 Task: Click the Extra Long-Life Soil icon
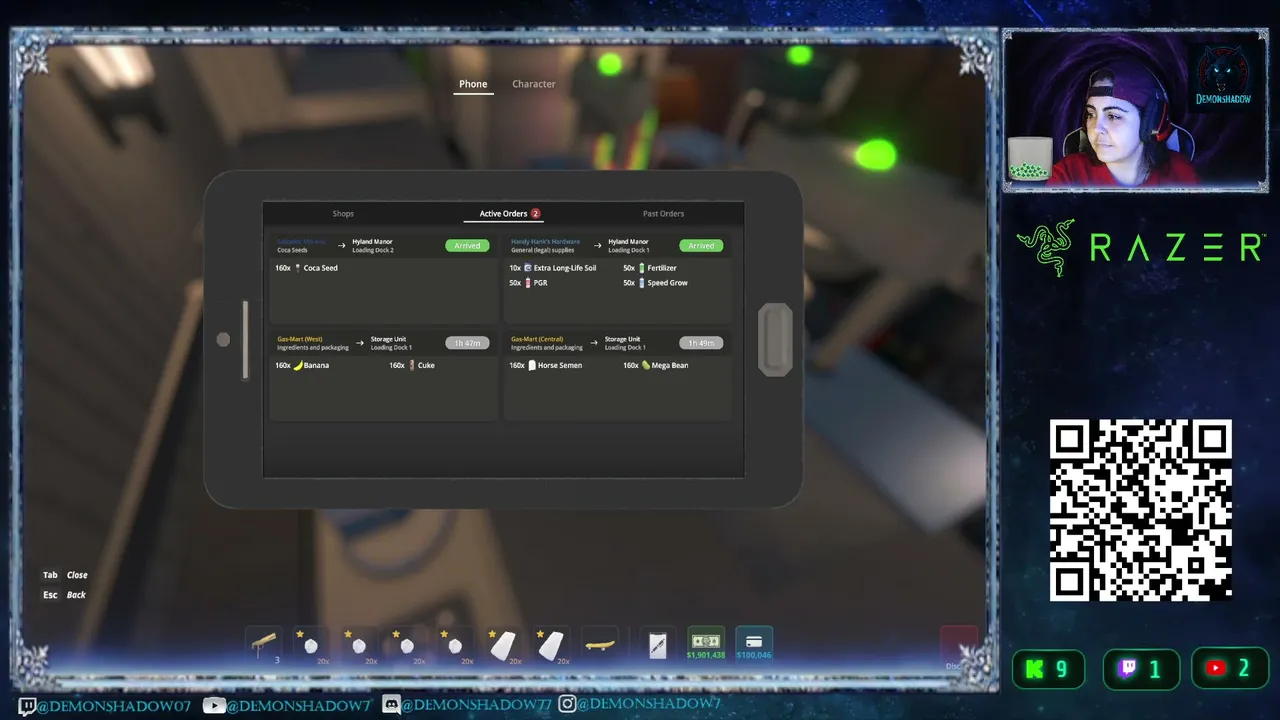pos(528,268)
